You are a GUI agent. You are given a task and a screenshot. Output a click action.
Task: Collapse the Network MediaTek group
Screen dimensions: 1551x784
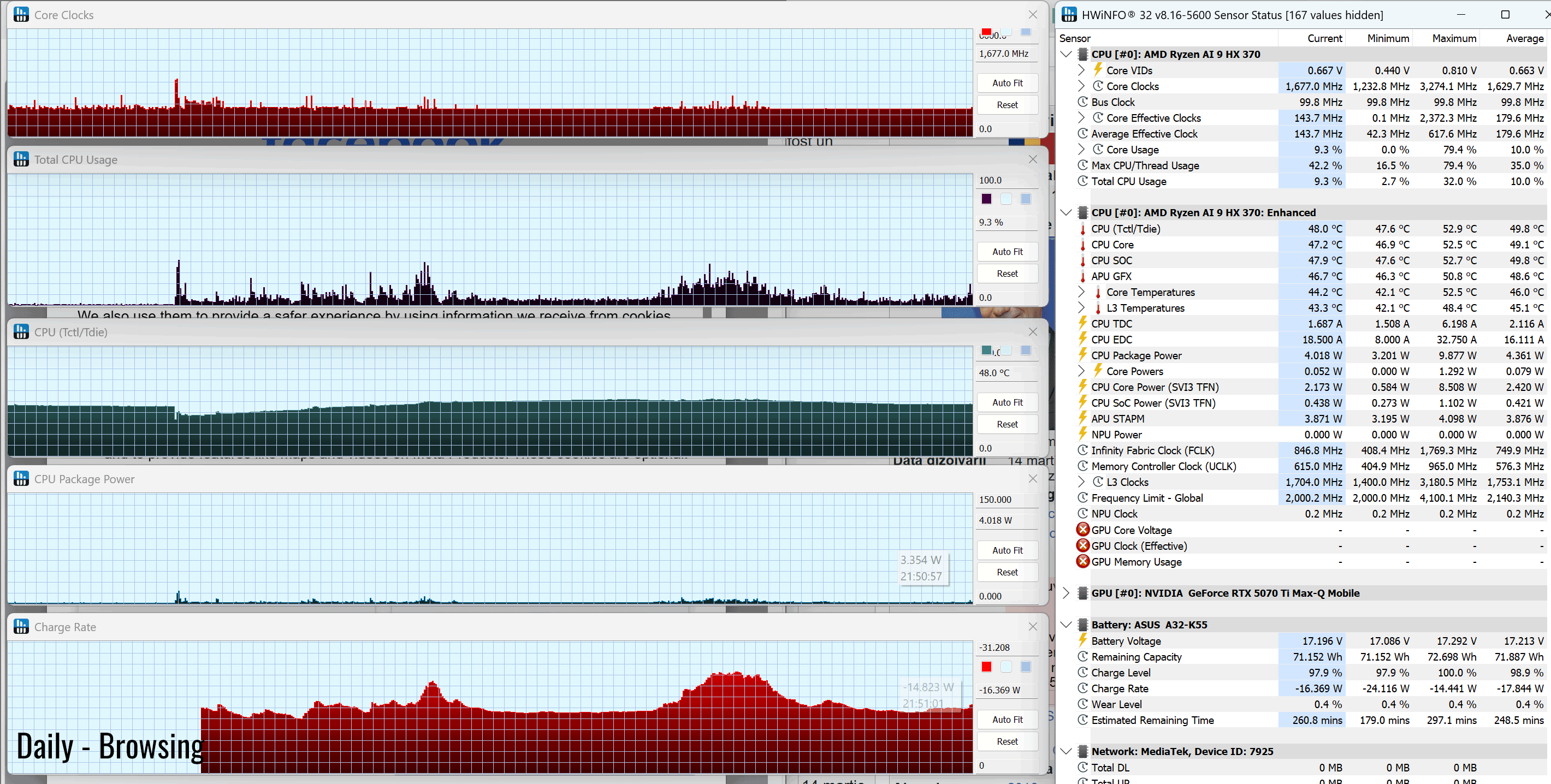(1065, 751)
